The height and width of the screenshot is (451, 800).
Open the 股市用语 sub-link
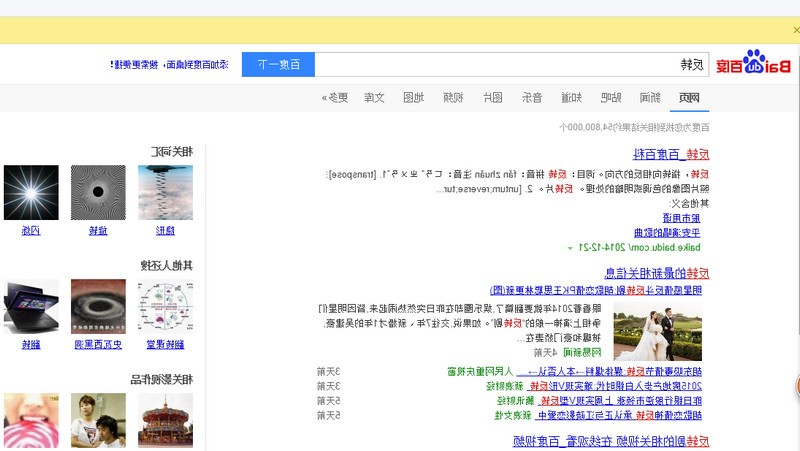tap(682, 218)
